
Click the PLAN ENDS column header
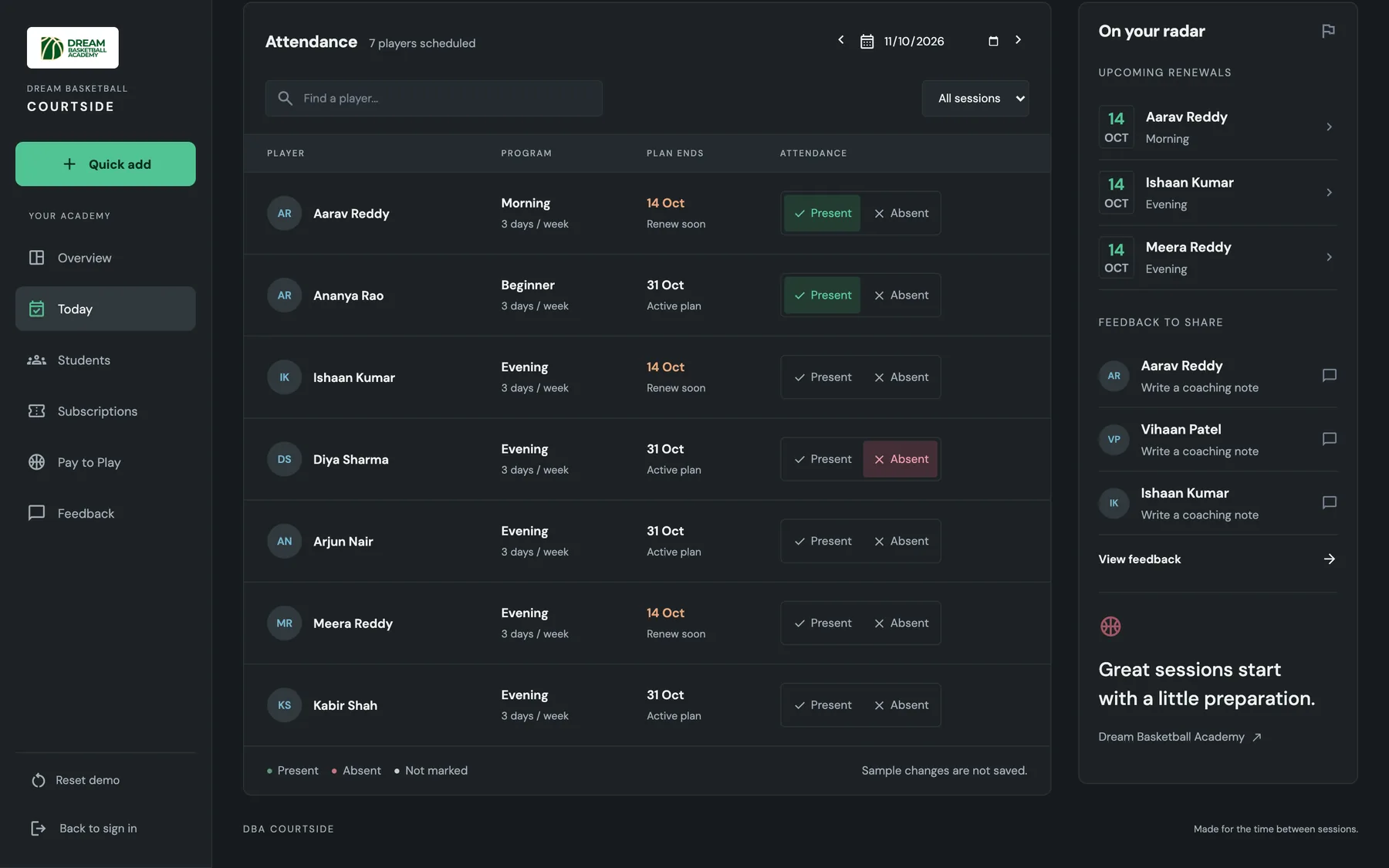(674, 154)
